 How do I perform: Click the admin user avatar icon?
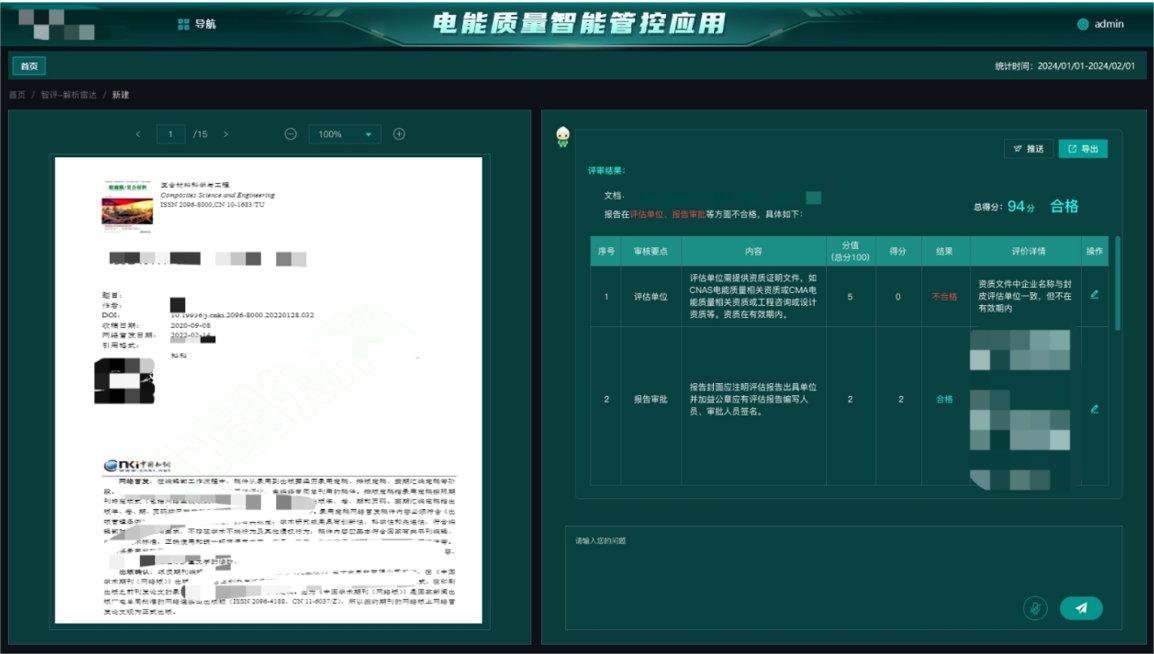point(1083,24)
